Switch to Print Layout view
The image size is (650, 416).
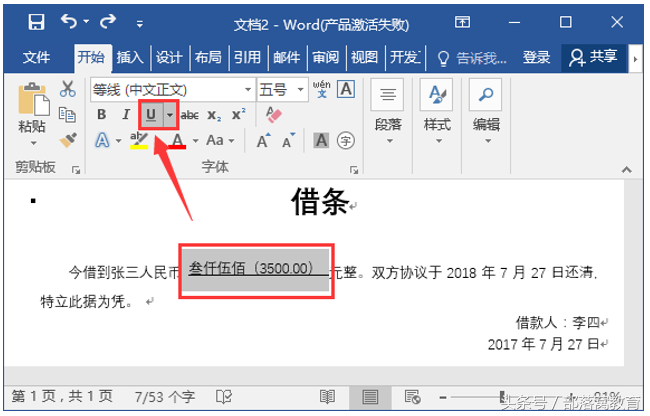pyautogui.click(x=370, y=397)
